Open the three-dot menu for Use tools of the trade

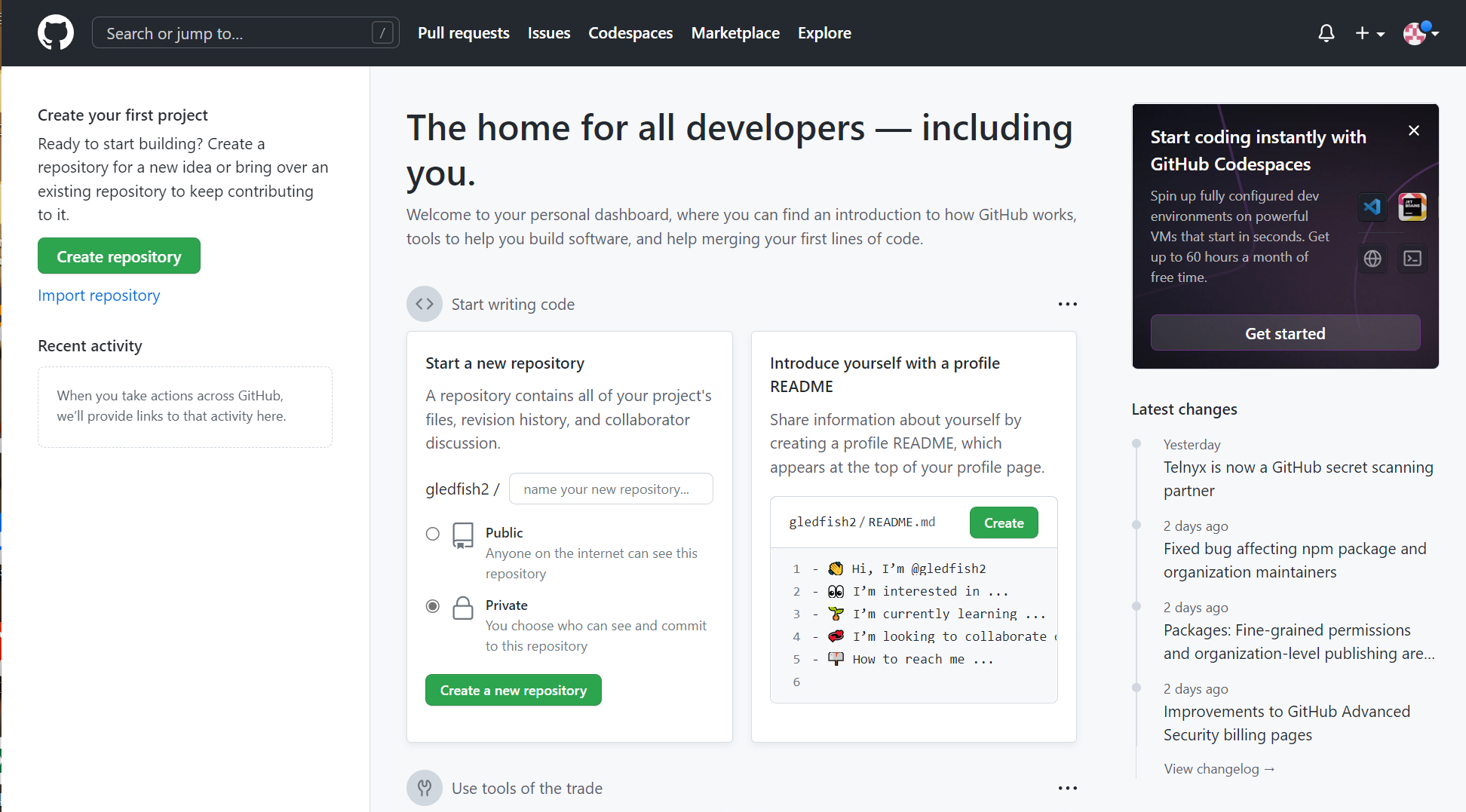tap(1067, 788)
